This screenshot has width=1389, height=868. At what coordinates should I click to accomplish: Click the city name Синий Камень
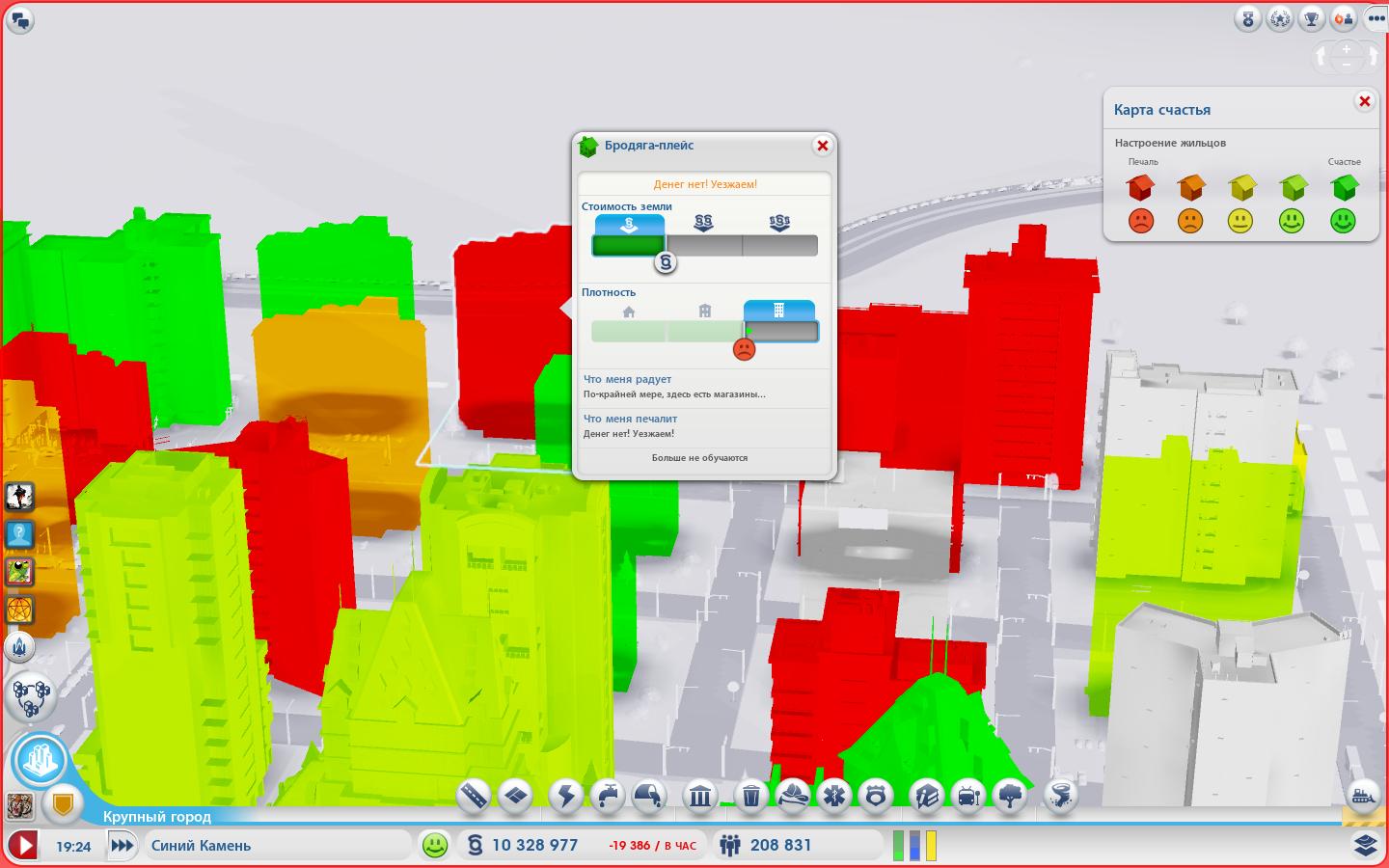[201, 846]
